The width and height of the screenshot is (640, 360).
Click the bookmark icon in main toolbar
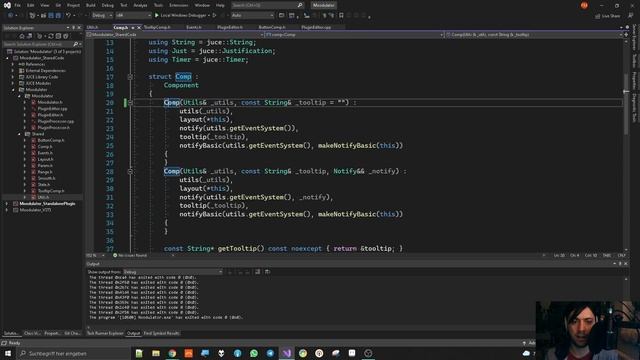point(341,15)
